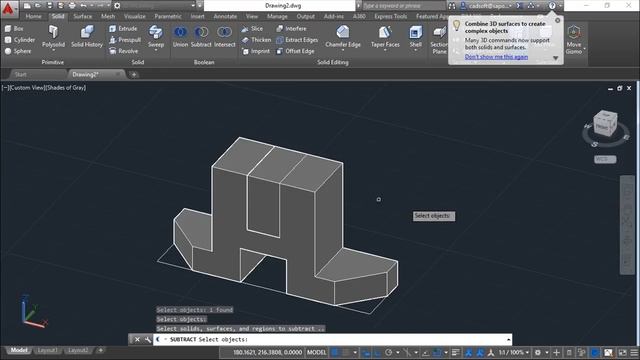Open the status bar customization menu icon

point(634,352)
